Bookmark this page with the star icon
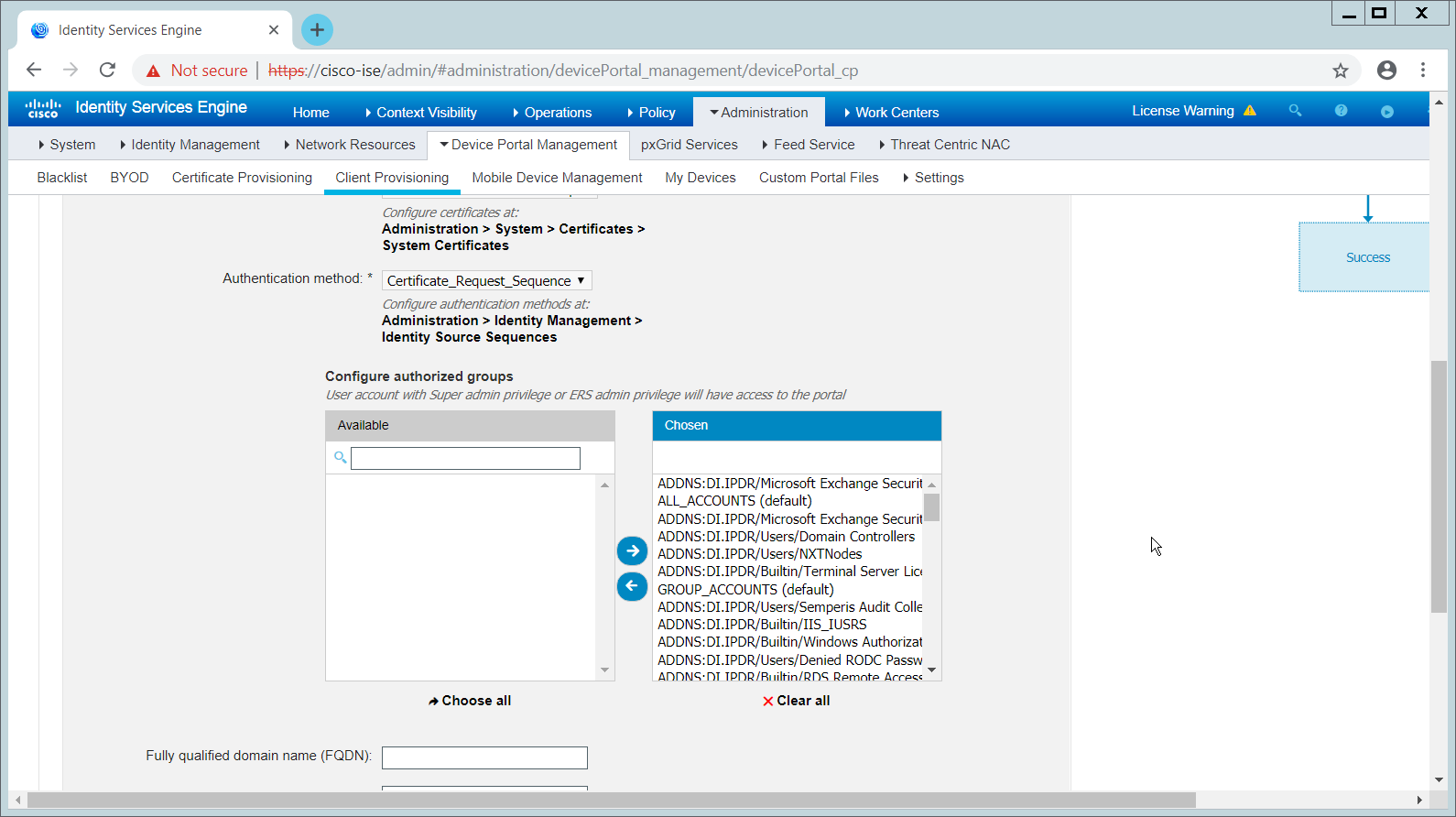 (x=1341, y=71)
